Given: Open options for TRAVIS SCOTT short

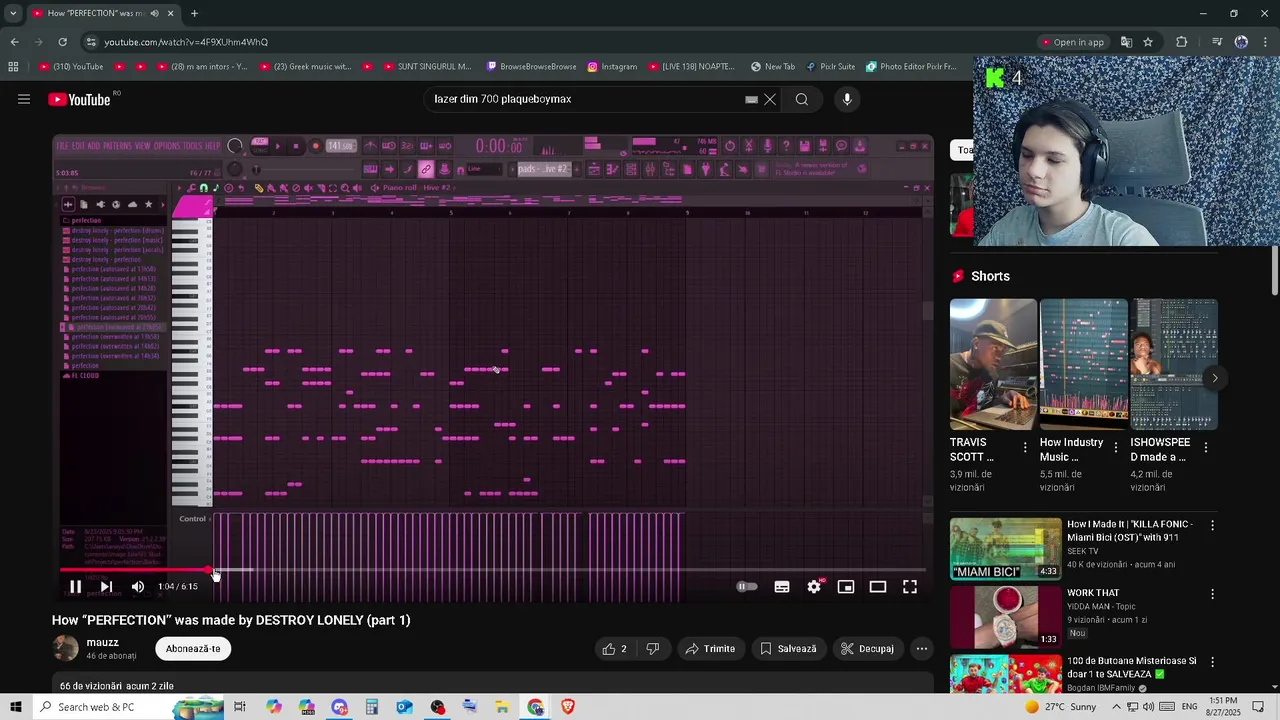Looking at the screenshot, I should point(1025,448).
